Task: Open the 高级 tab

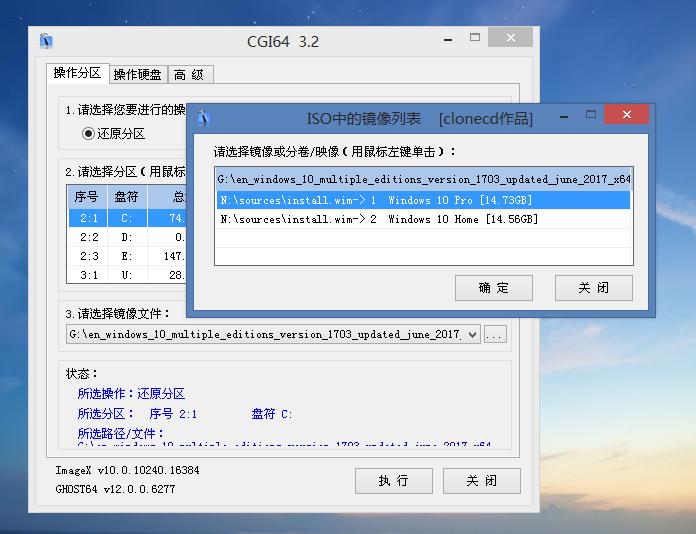Action: pos(190,75)
